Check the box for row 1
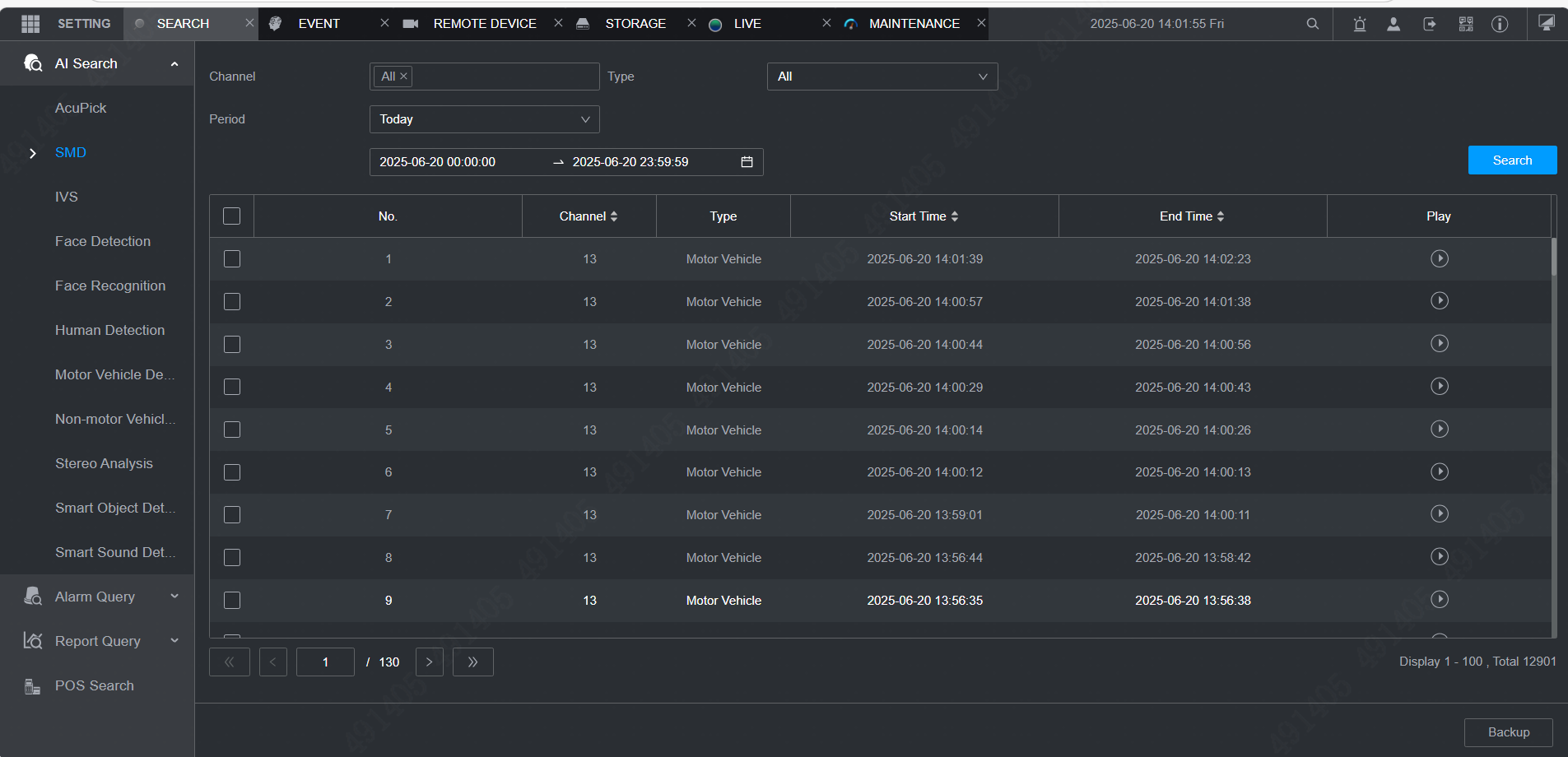This screenshot has height=757, width=1568. (232, 259)
